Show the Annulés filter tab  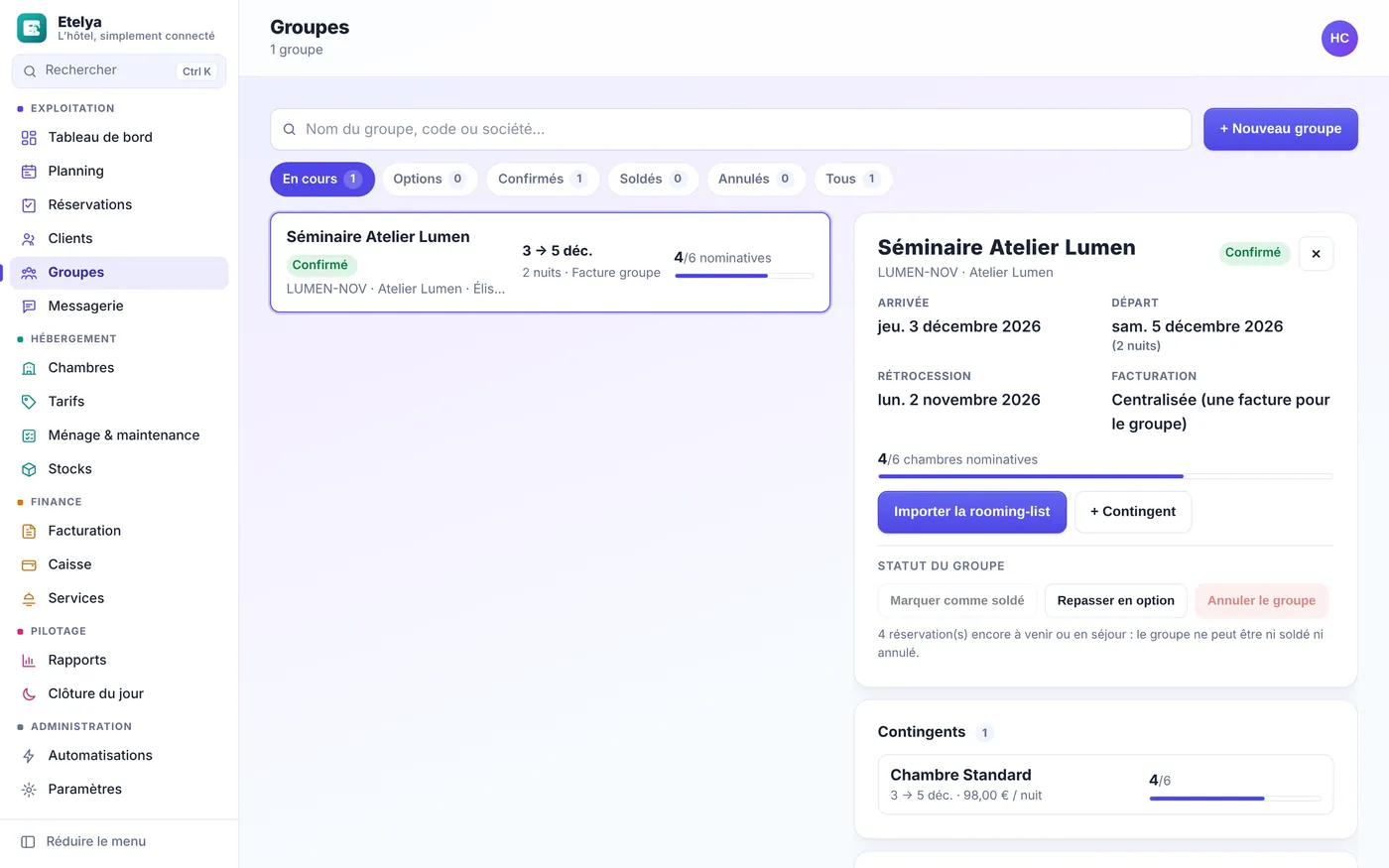756,179
